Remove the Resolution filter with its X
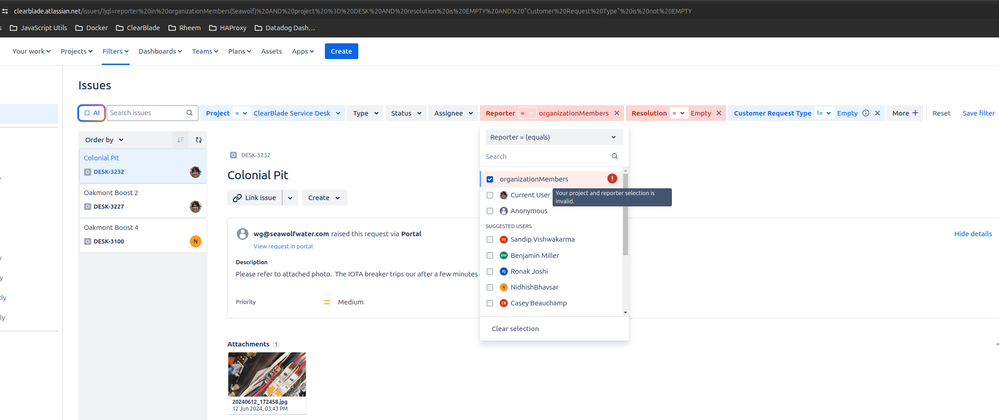Screen dimensions: 999x420 pos(719,113)
